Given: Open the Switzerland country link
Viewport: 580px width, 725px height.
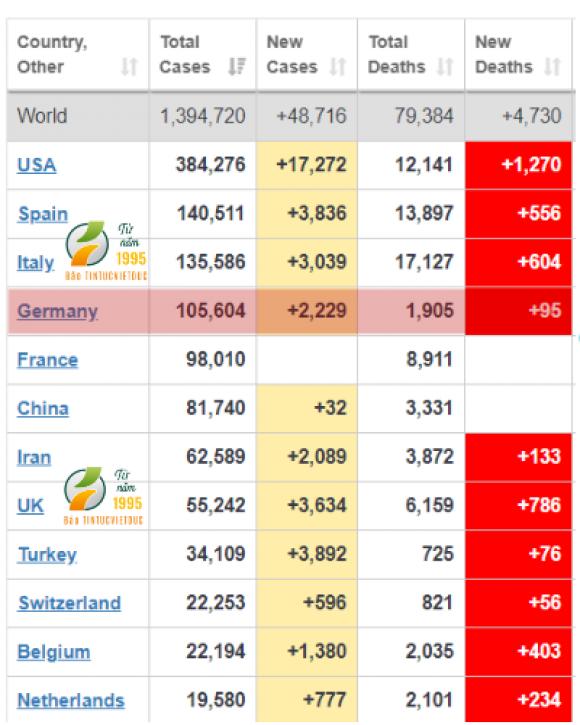Looking at the screenshot, I should 69,603.
